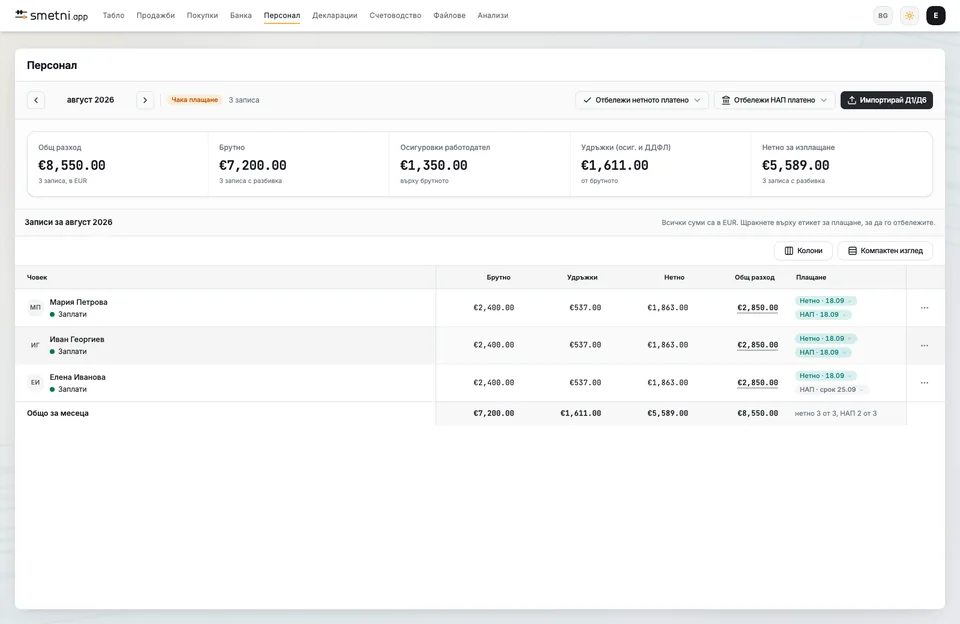Click the smetni.app logo

click(51, 15)
